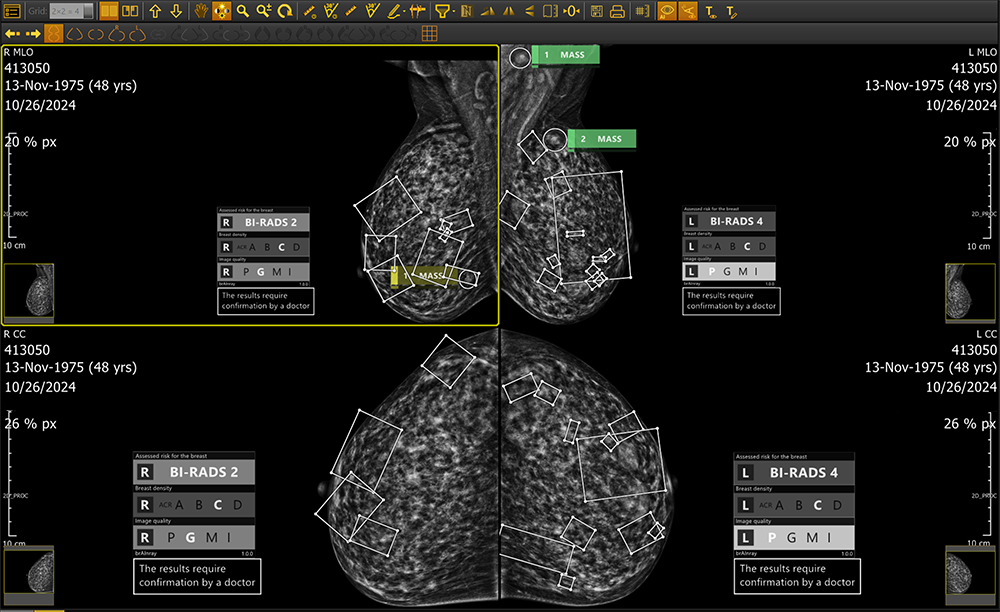Image resolution: width=1000 pixels, height=612 pixels.
Task: Expand the filter funnel dropdown arrow
Action: [455, 11]
